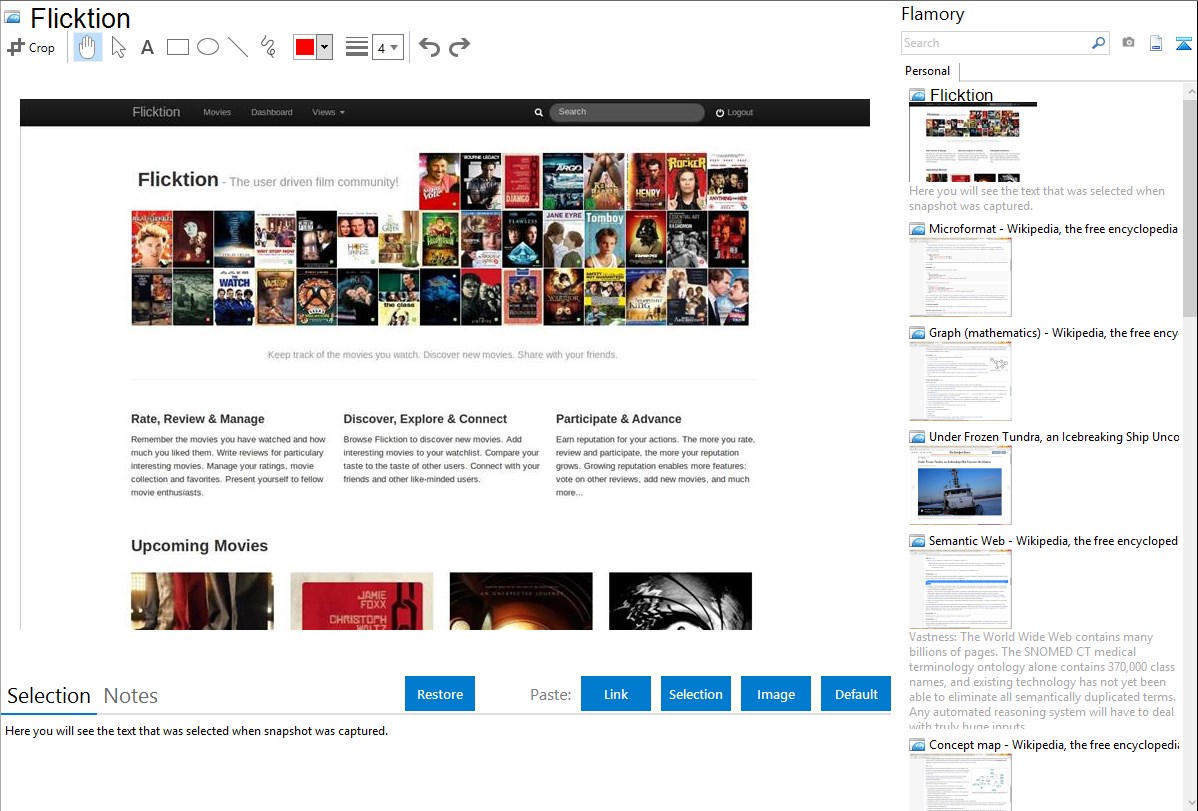Viewport: 1198px width, 811px height.
Task: Choose the arrow pointer tool
Action: [x=118, y=47]
